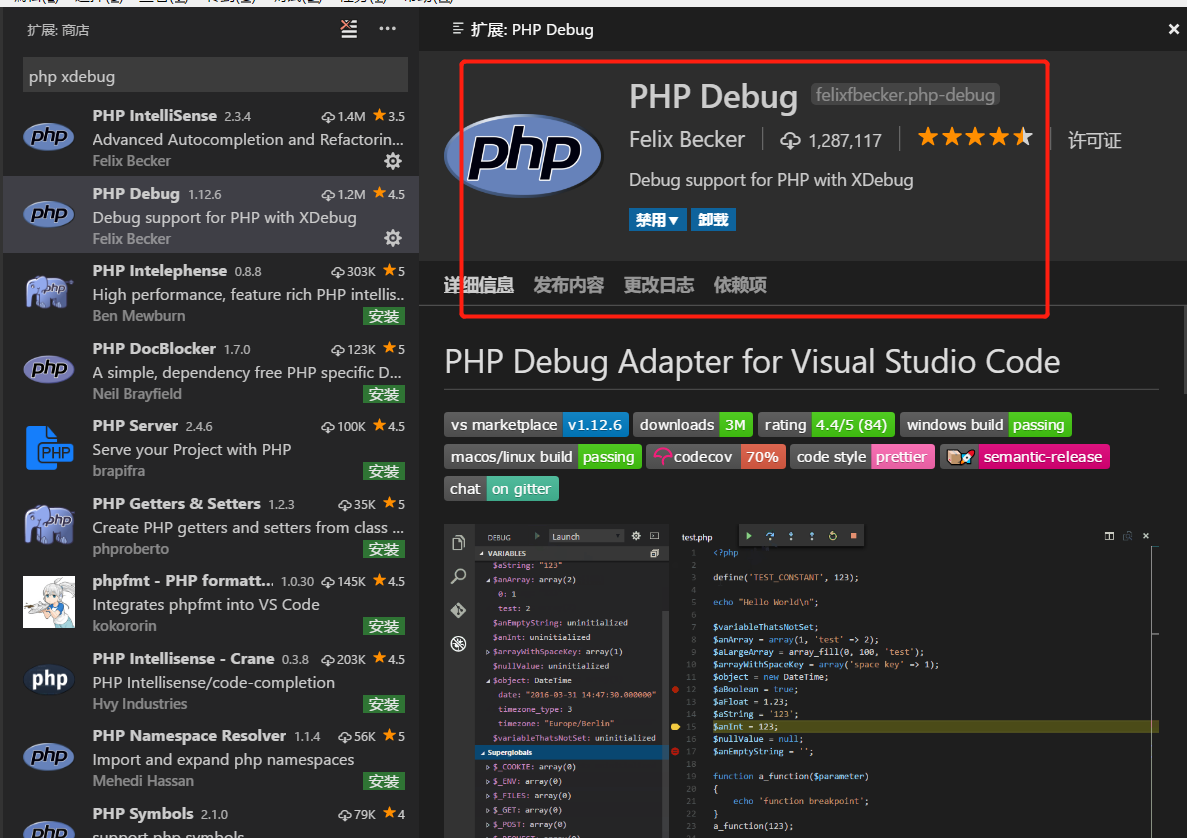Select PHP Intelephense elephant icon
The image size is (1187, 838).
click(x=49, y=291)
